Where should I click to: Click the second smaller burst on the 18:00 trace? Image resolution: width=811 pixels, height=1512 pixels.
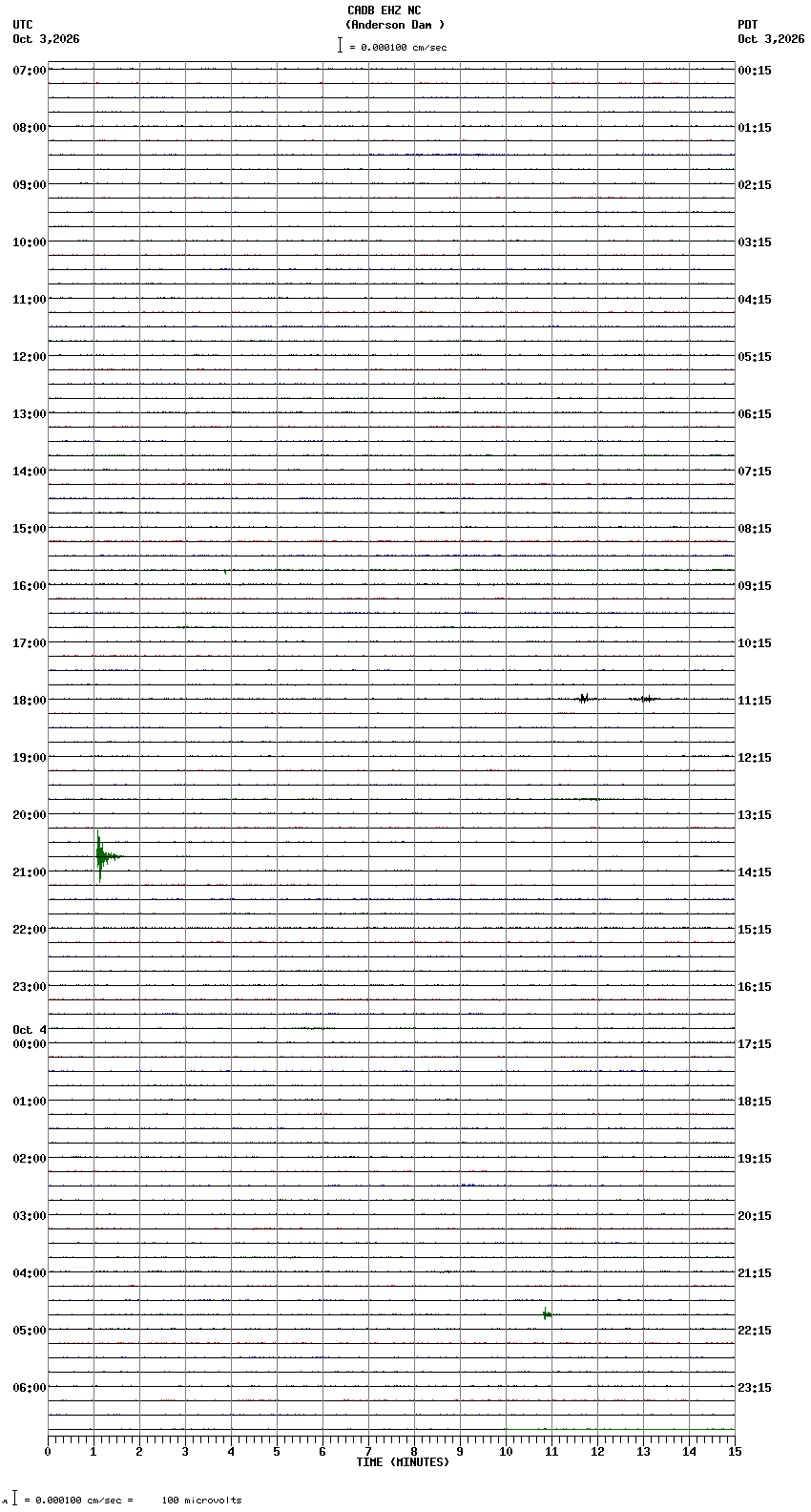pos(645,699)
